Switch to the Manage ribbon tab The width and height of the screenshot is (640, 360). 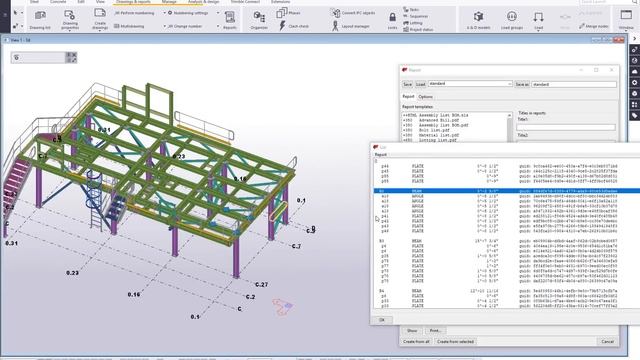[169, 2]
